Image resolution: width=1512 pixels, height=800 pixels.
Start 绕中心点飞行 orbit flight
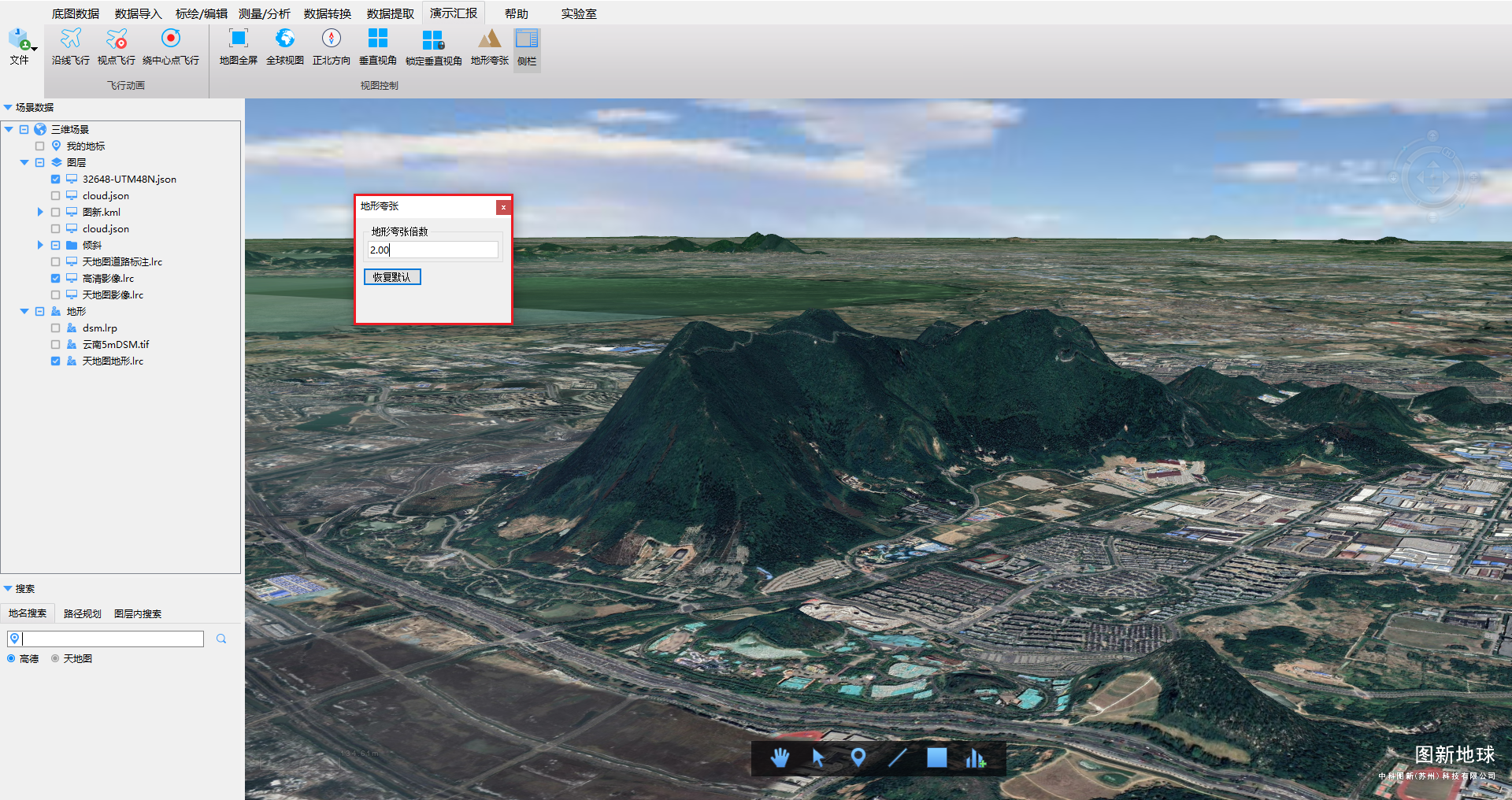(x=171, y=47)
